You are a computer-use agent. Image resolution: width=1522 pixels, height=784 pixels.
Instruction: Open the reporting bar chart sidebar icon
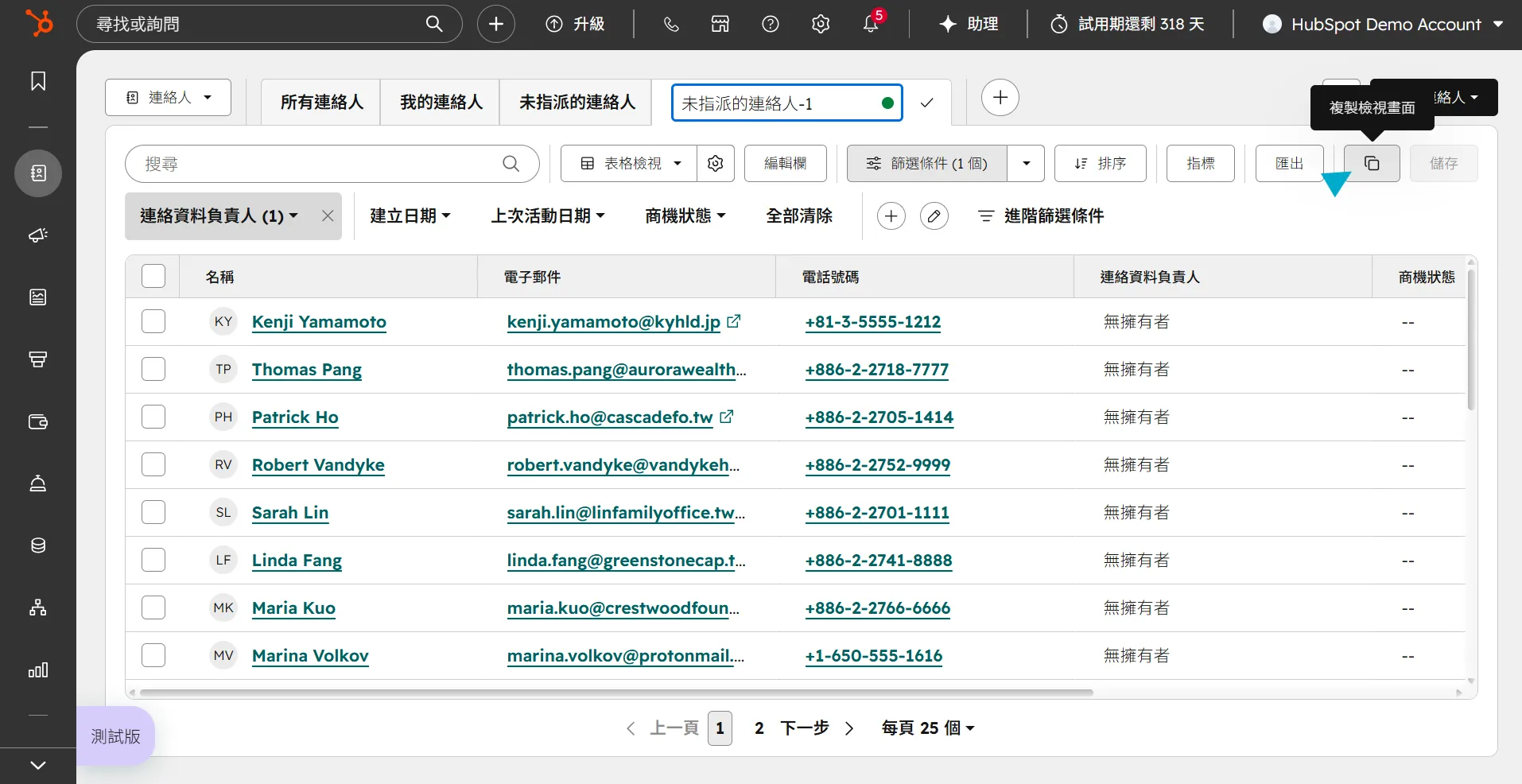(38, 670)
